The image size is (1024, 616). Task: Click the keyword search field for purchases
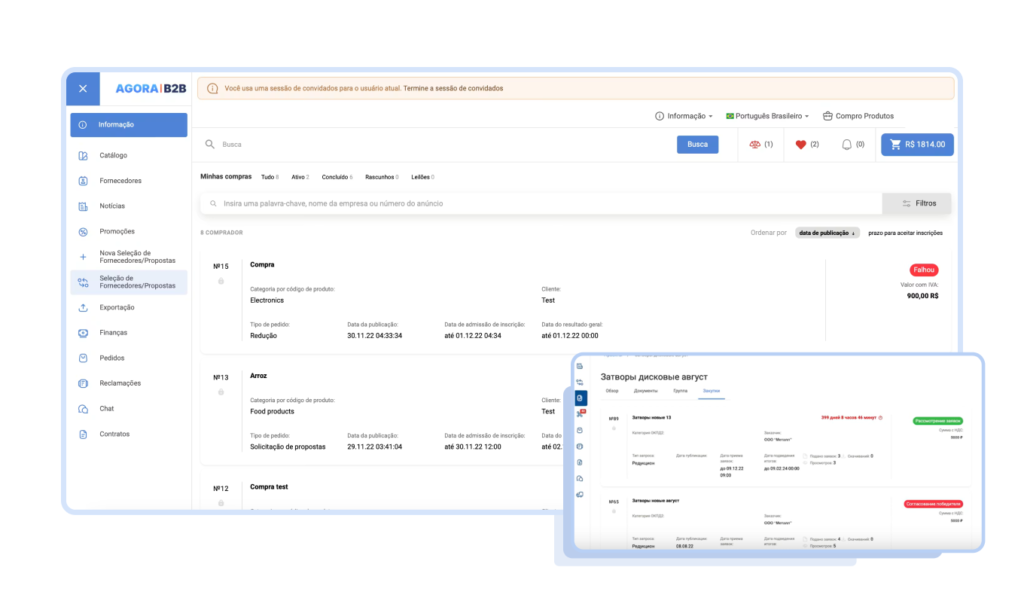click(541, 204)
